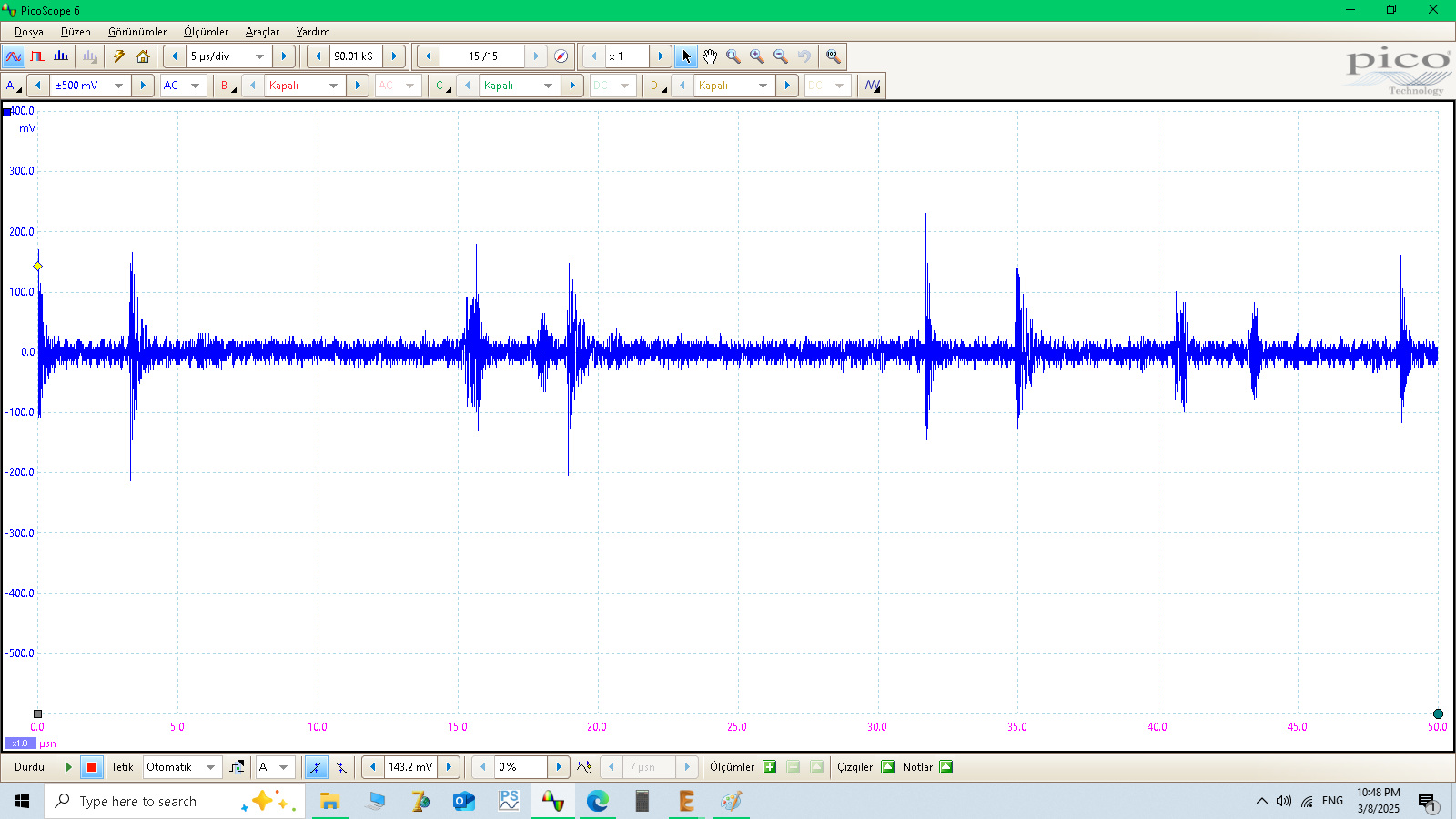This screenshot has width=1456, height=819.
Task: Open the Notlar notes icon
Action: pyautogui.click(x=946, y=767)
